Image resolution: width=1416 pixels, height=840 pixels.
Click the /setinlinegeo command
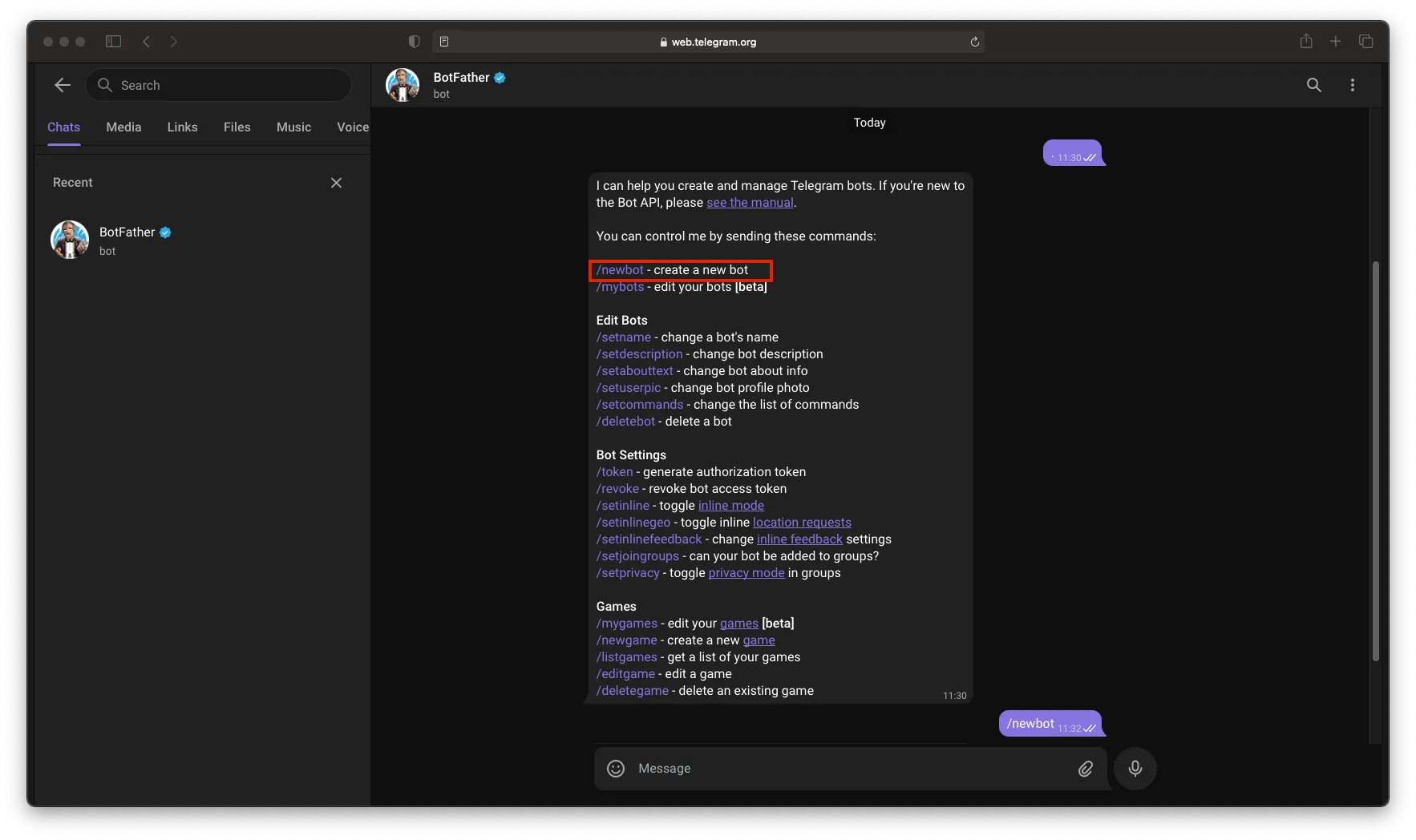pyautogui.click(x=633, y=523)
